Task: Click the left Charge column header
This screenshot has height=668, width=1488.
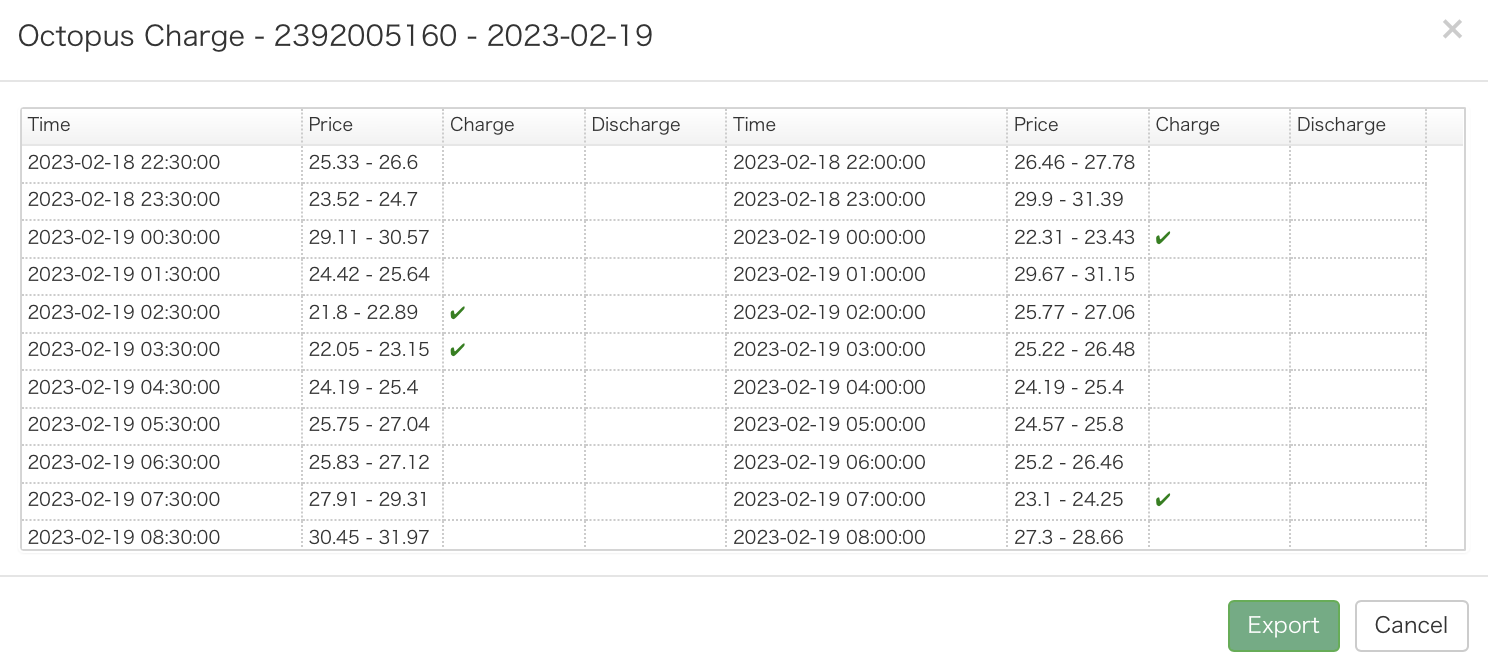Action: (513, 125)
